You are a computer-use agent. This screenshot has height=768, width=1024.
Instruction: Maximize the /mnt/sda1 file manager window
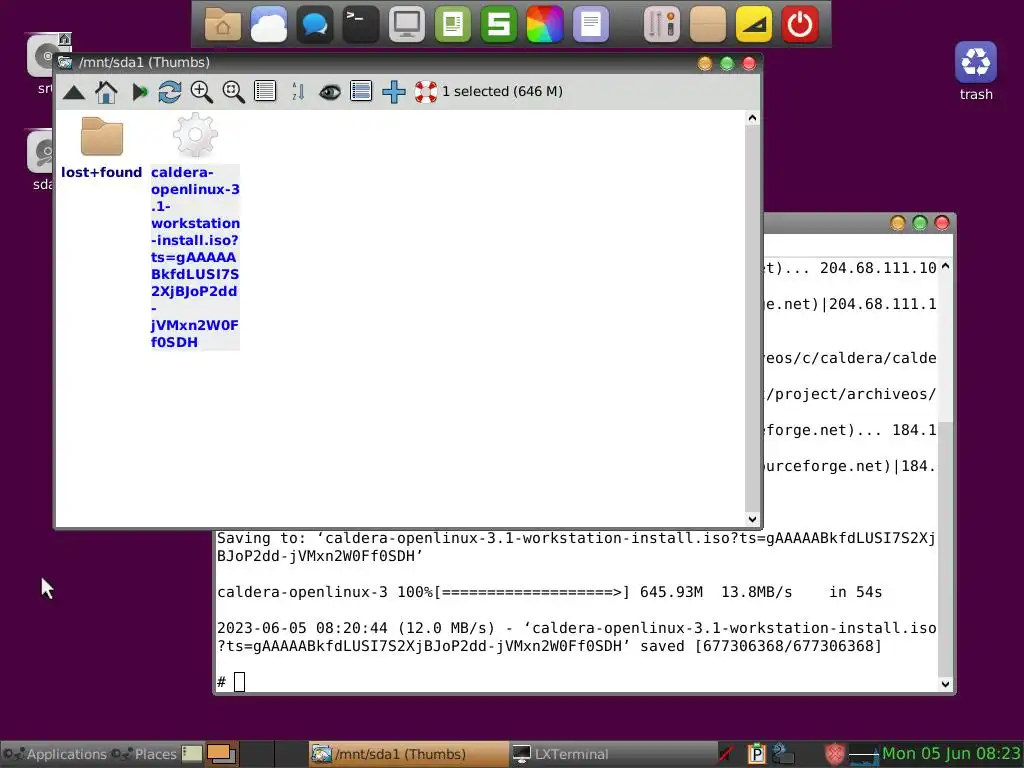(727, 63)
